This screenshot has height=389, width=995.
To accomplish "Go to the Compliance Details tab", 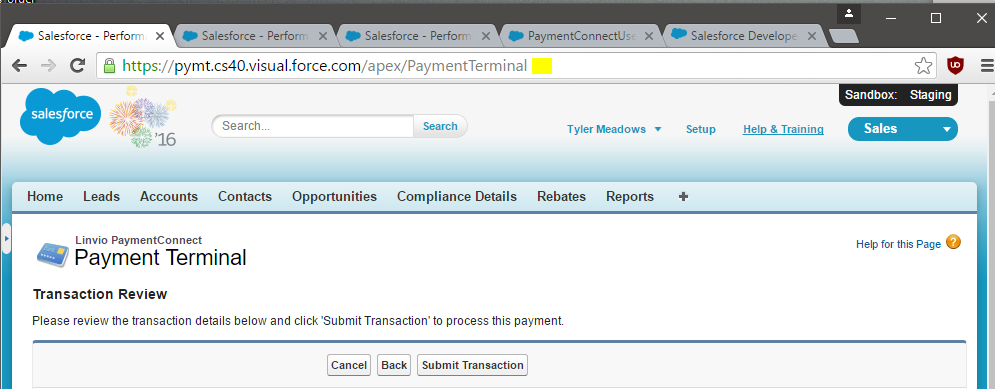I will pyautogui.click(x=457, y=197).
